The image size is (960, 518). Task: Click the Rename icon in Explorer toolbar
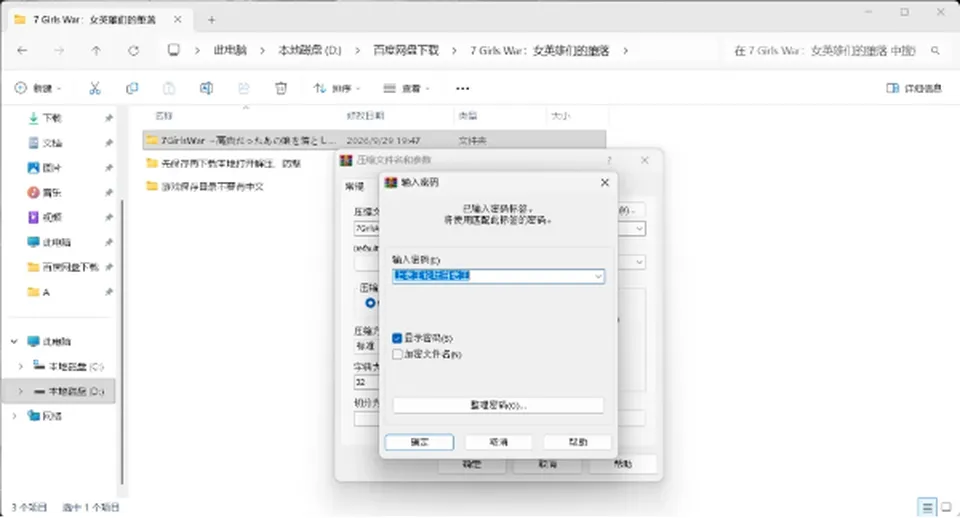click(x=206, y=88)
